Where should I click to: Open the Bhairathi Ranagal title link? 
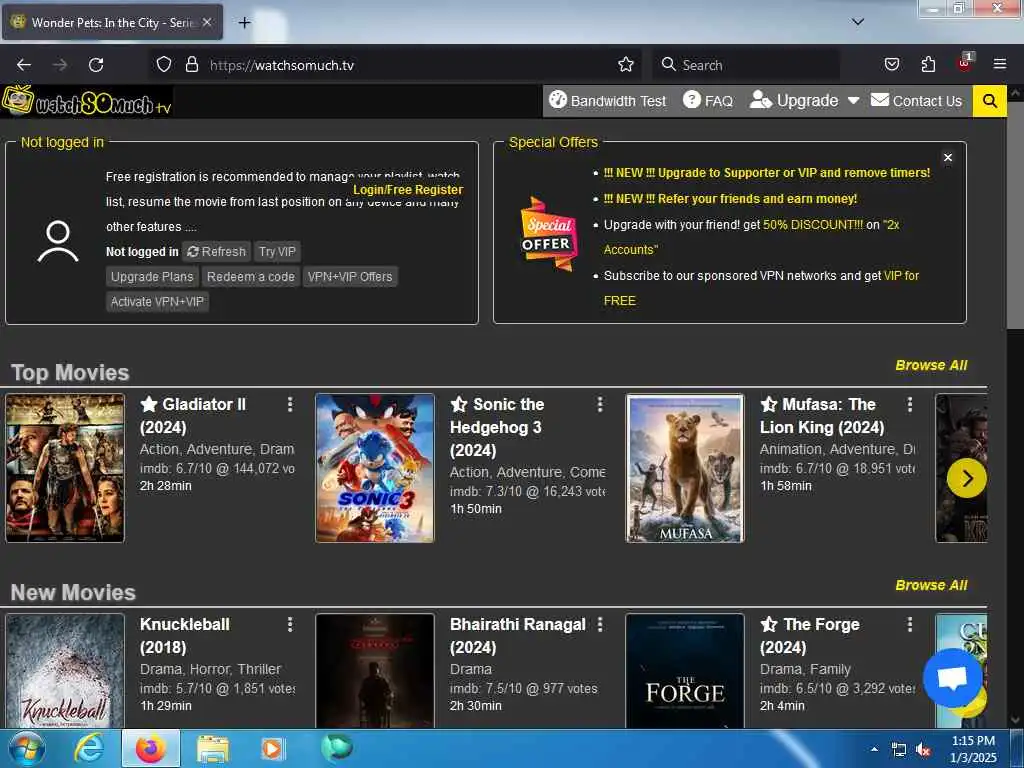(x=517, y=635)
